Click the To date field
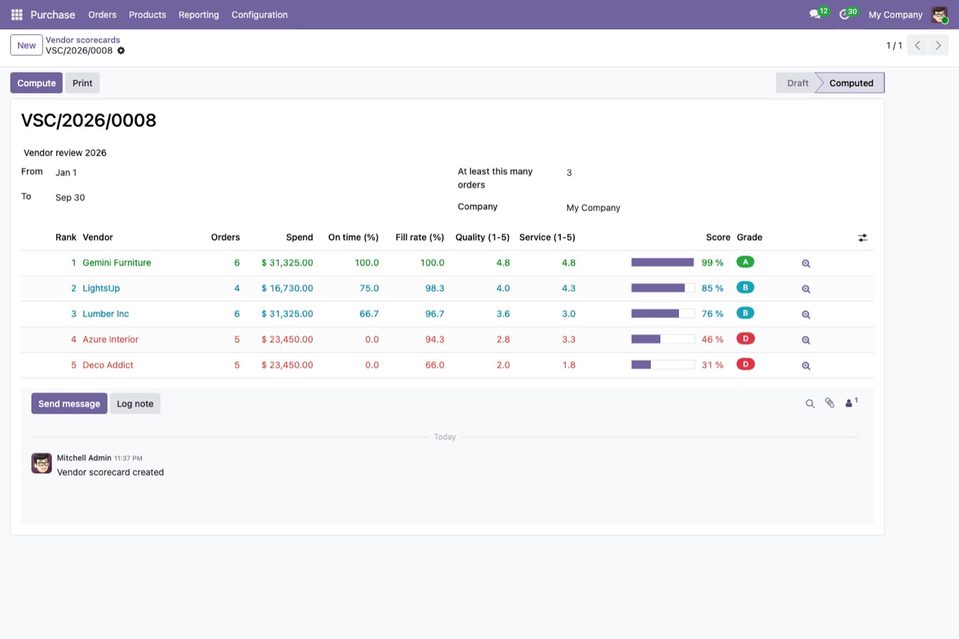959x639 pixels. [x=70, y=198]
